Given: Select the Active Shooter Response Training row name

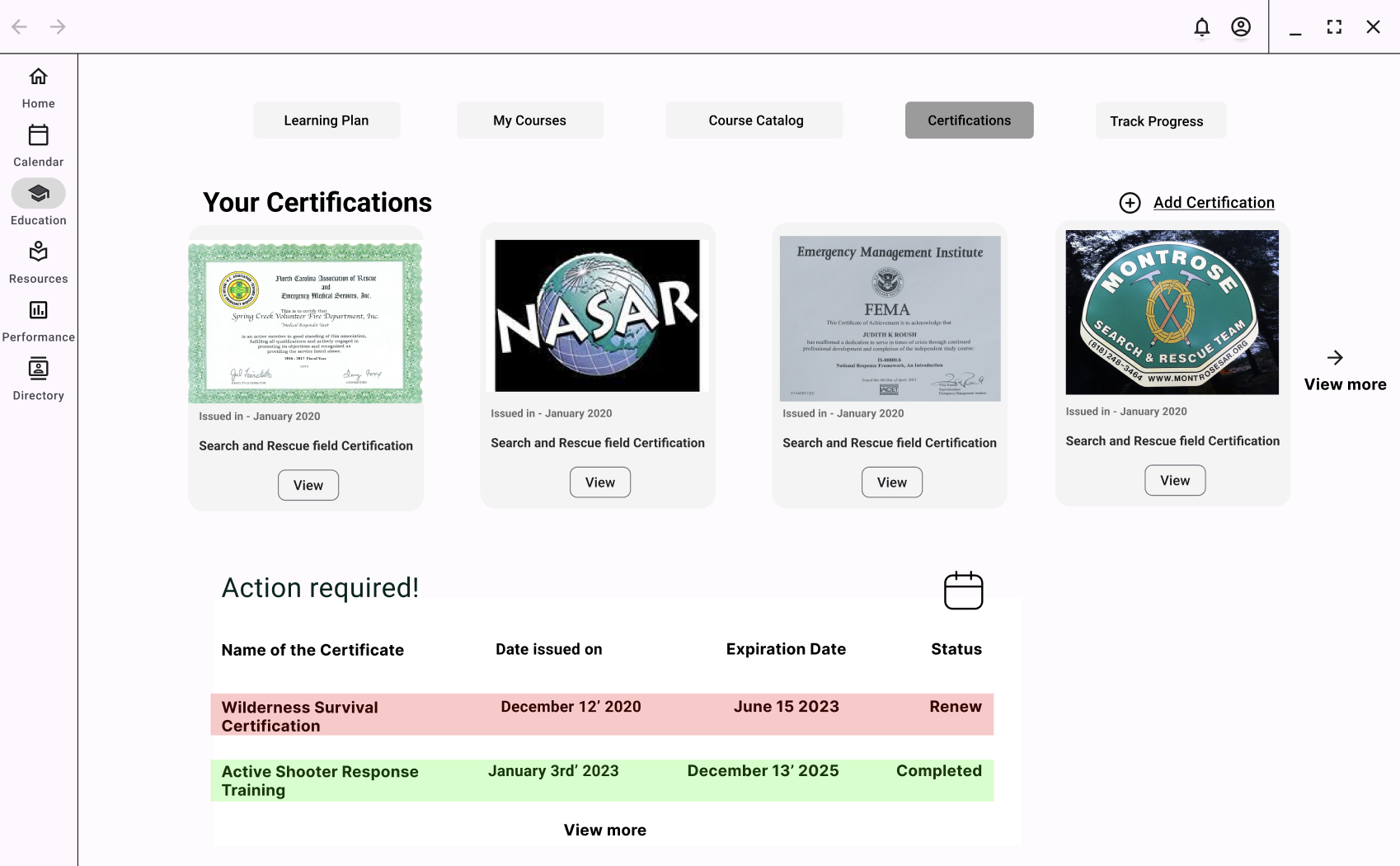Looking at the screenshot, I should click(x=320, y=781).
